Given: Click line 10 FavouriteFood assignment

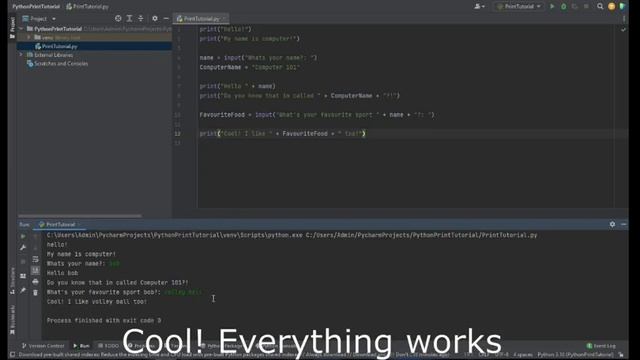Looking at the screenshot, I should (317, 115).
